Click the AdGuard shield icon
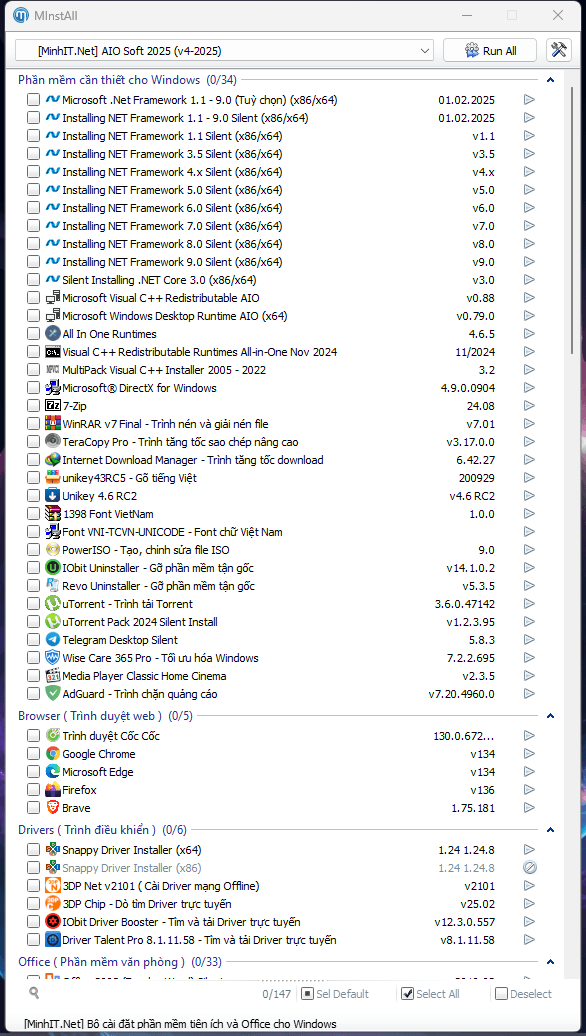The image size is (586, 1036). pyautogui.click(x=53, y=694)
